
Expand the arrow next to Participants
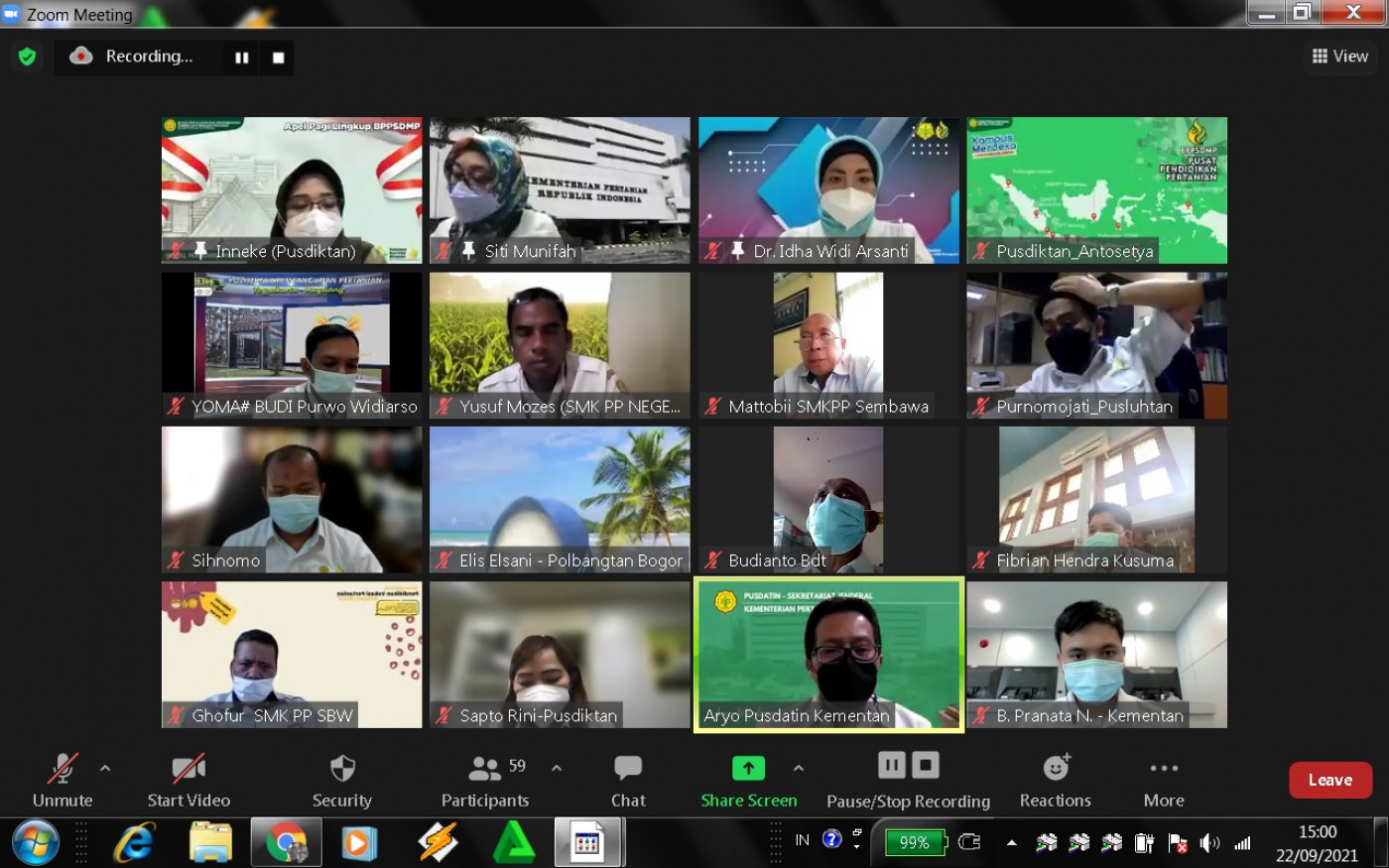(557, 768)
